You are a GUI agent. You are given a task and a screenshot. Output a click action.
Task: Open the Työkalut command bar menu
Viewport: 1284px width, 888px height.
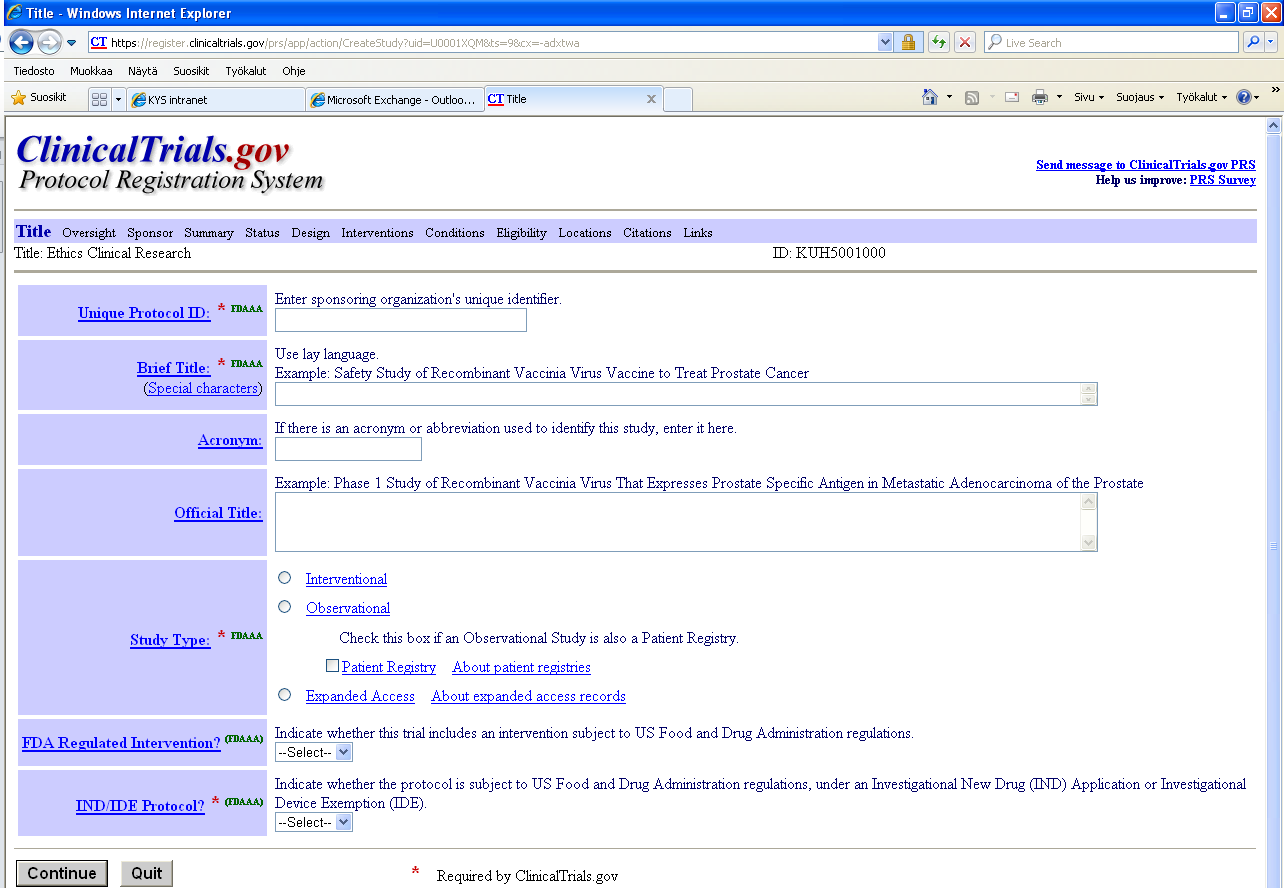pos(1201,97)
